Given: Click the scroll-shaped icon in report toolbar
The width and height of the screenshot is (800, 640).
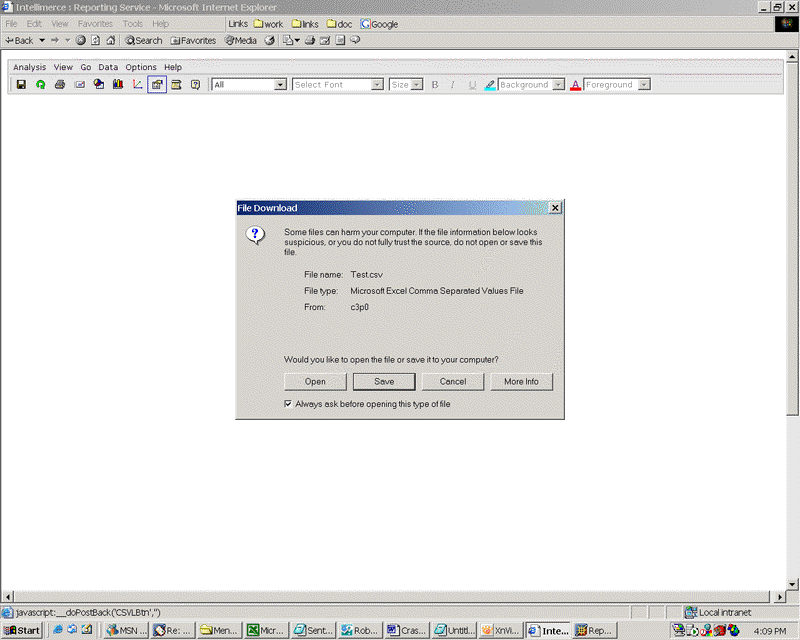Looking at the screenshot, I should tap(176, 84).
